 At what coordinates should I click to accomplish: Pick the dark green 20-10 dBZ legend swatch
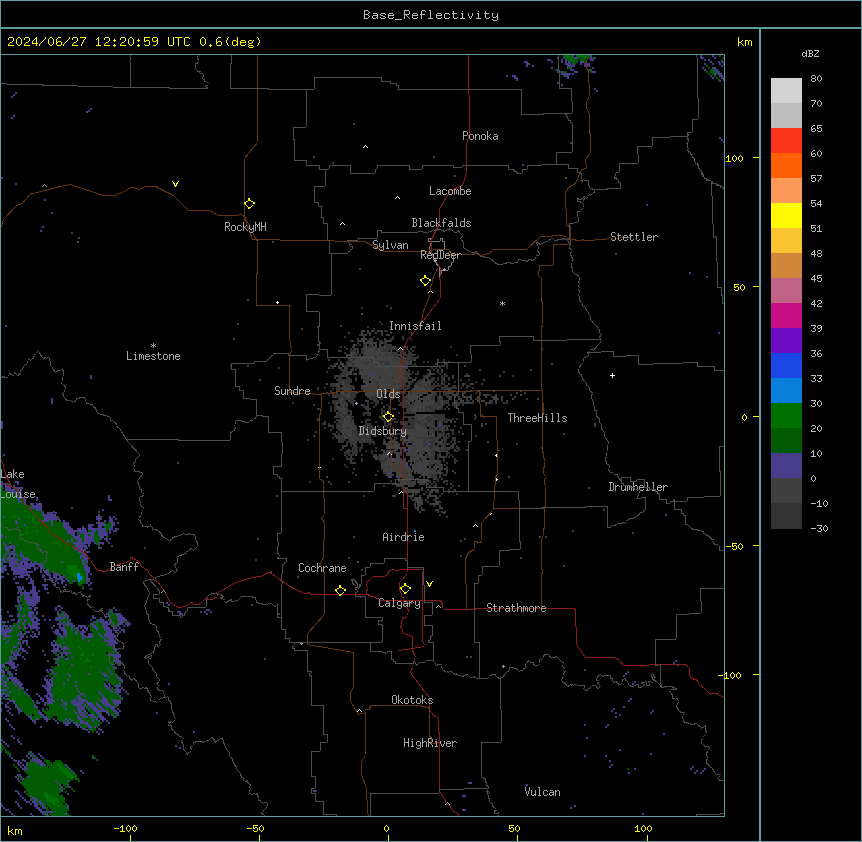pos(786,441)
